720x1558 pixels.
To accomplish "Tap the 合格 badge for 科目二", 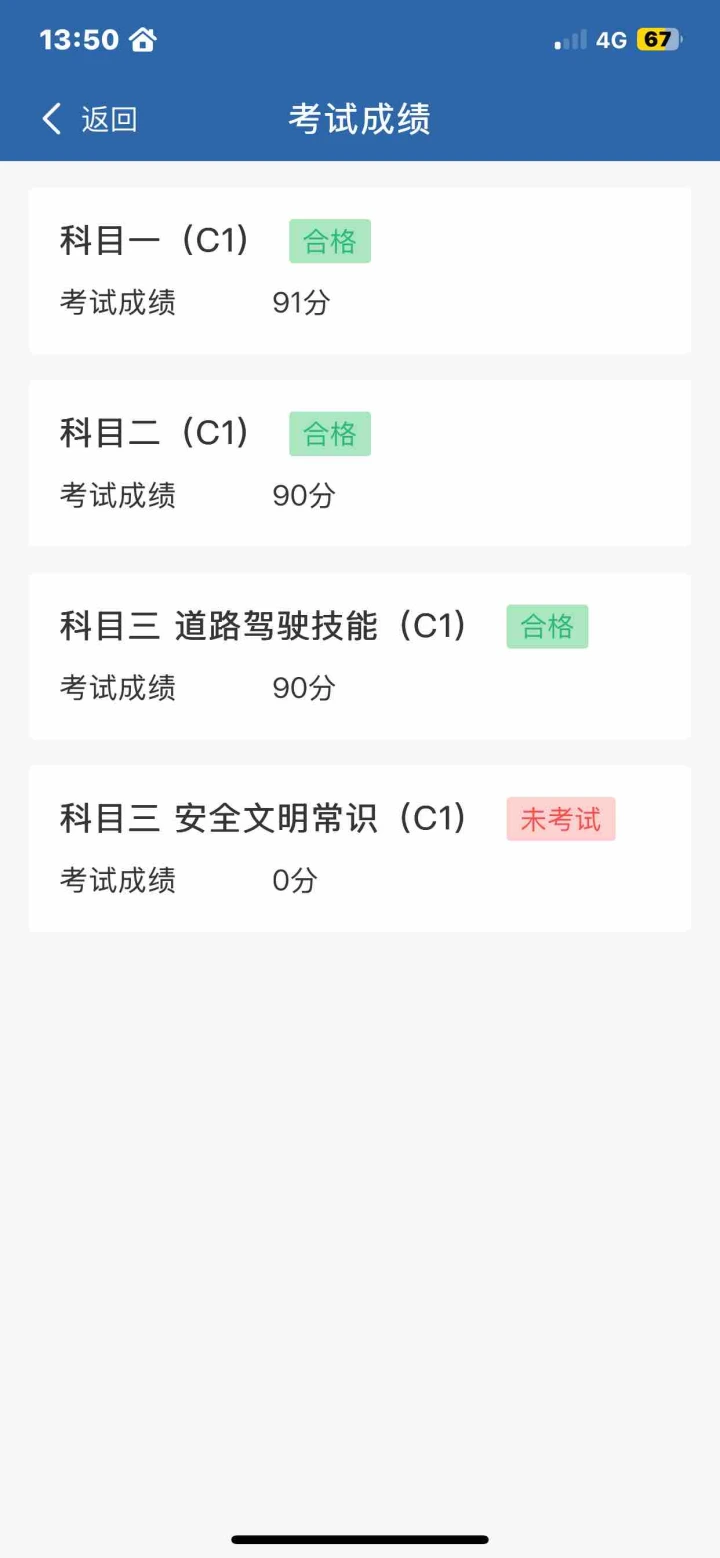I will [330, 434].
